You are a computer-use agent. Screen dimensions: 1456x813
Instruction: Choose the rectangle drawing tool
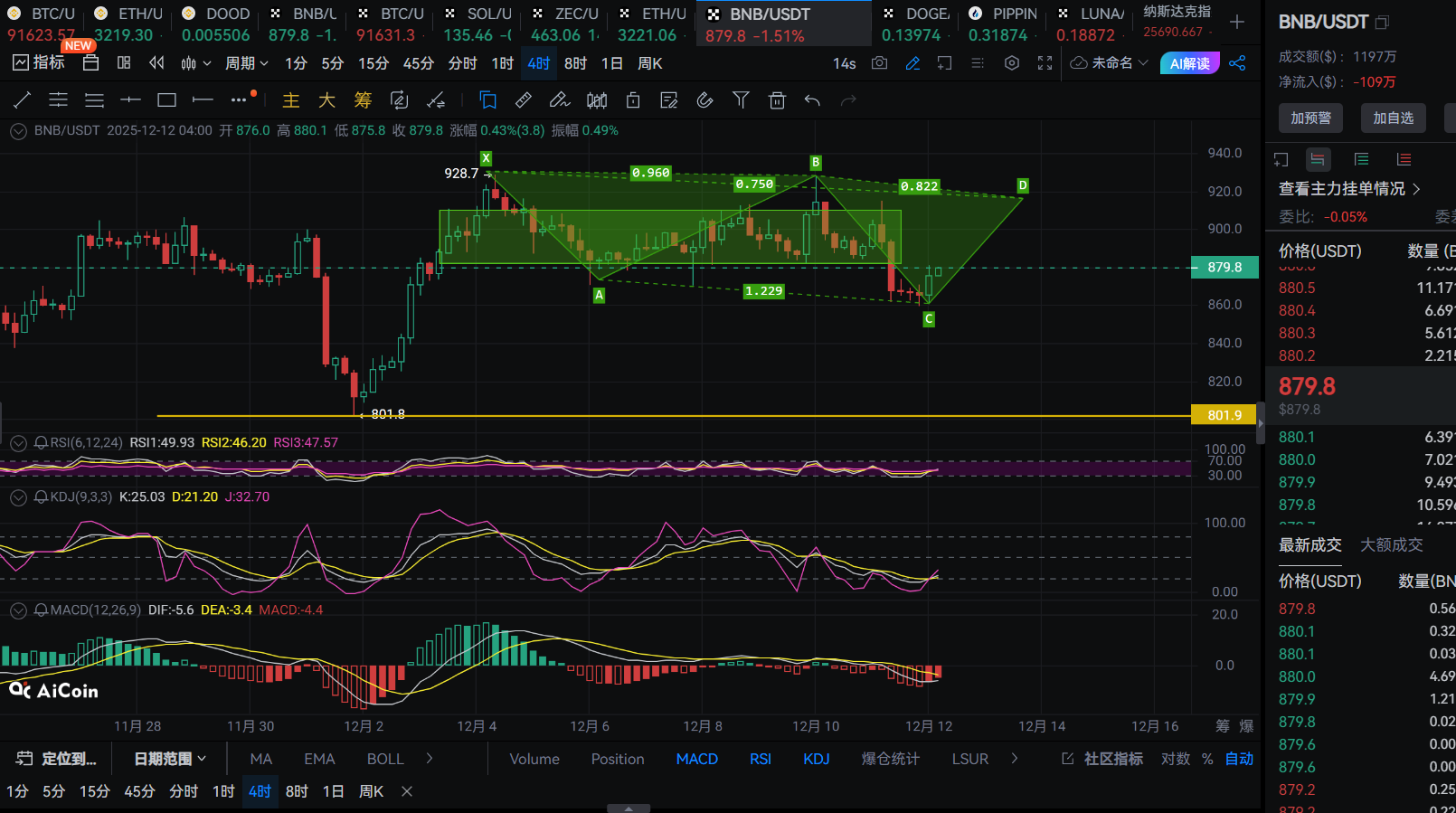coord(166,100)
